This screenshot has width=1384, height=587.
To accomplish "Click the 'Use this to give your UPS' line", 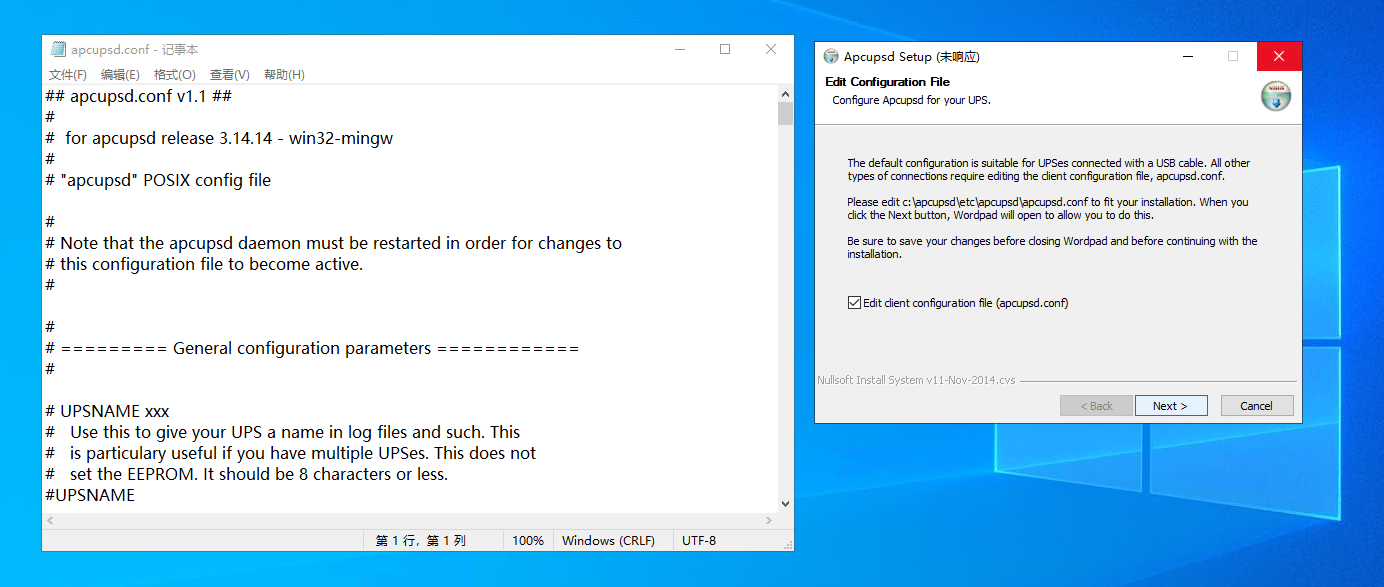I will pos(283,432).
